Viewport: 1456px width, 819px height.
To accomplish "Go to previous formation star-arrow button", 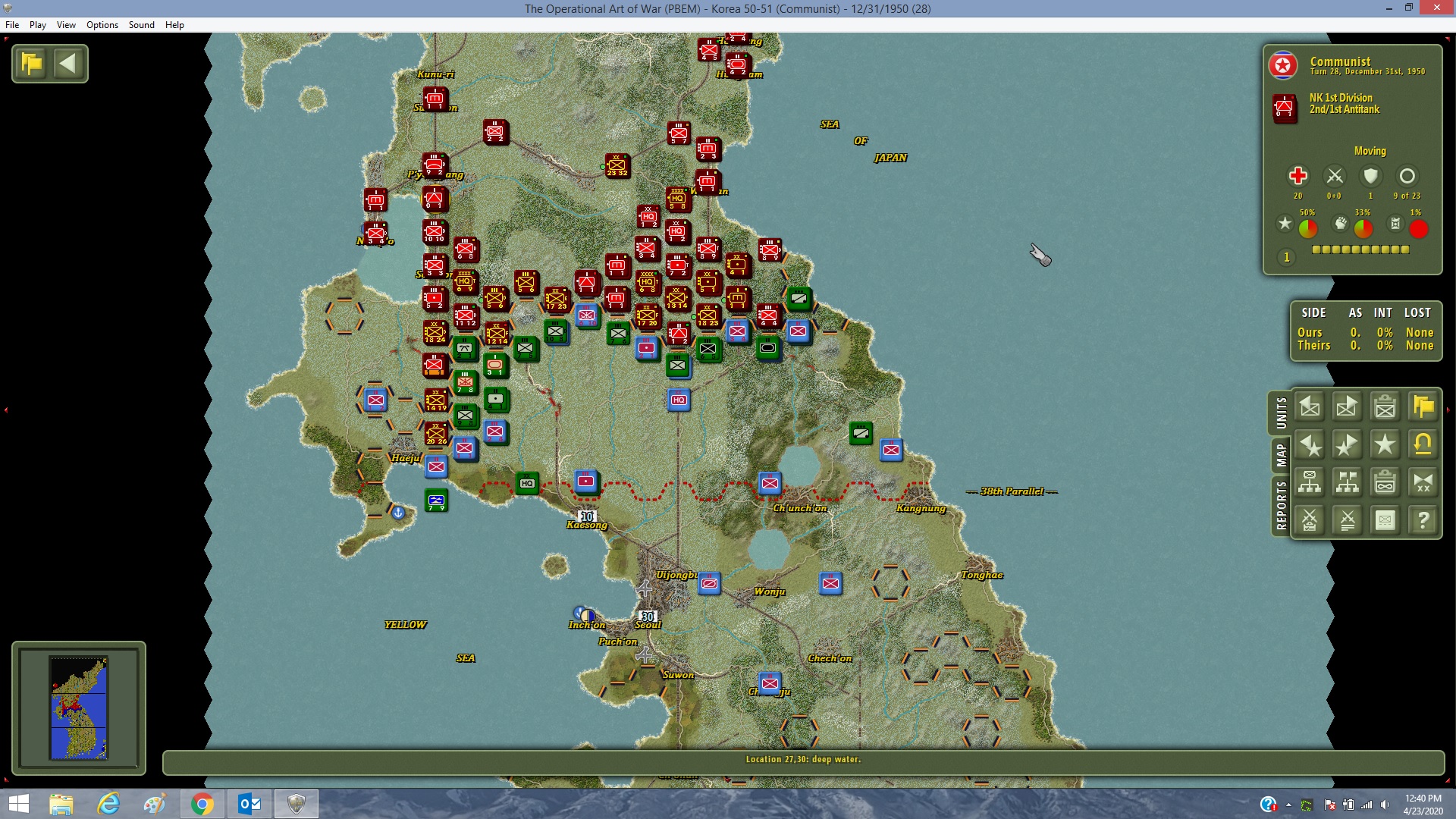I will click(x=1310, y=445).
